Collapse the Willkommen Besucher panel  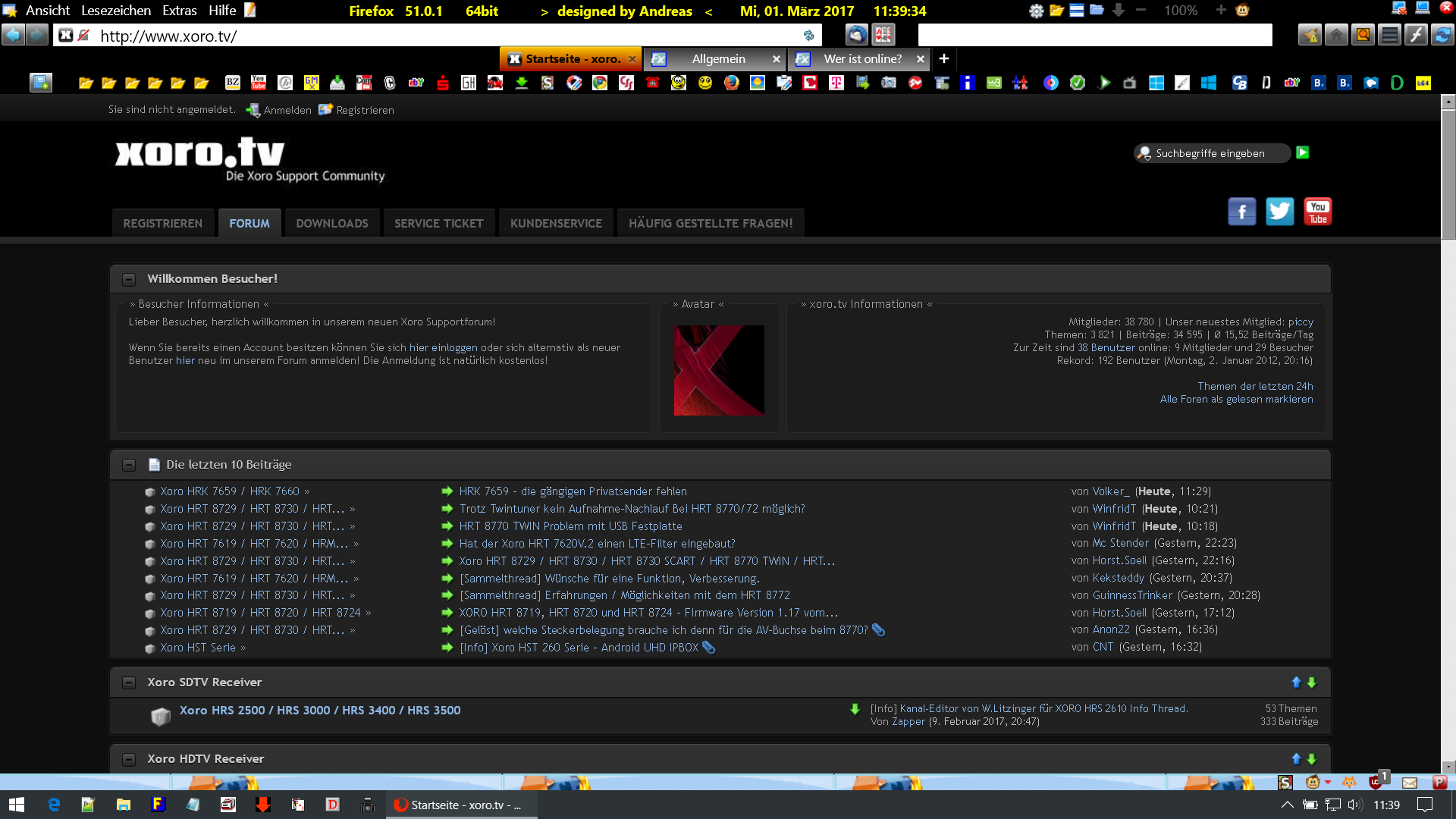tap(129, 279)
